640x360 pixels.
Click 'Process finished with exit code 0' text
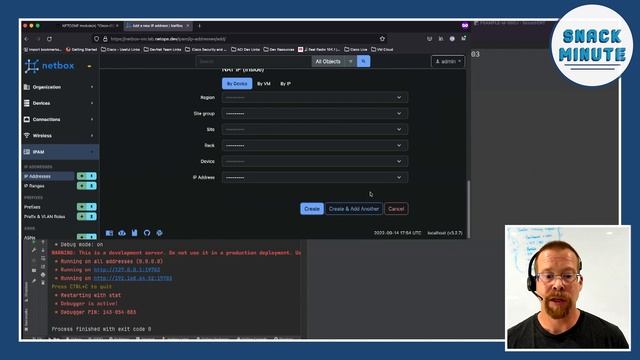pyautogui.click(x=101, y=329)
